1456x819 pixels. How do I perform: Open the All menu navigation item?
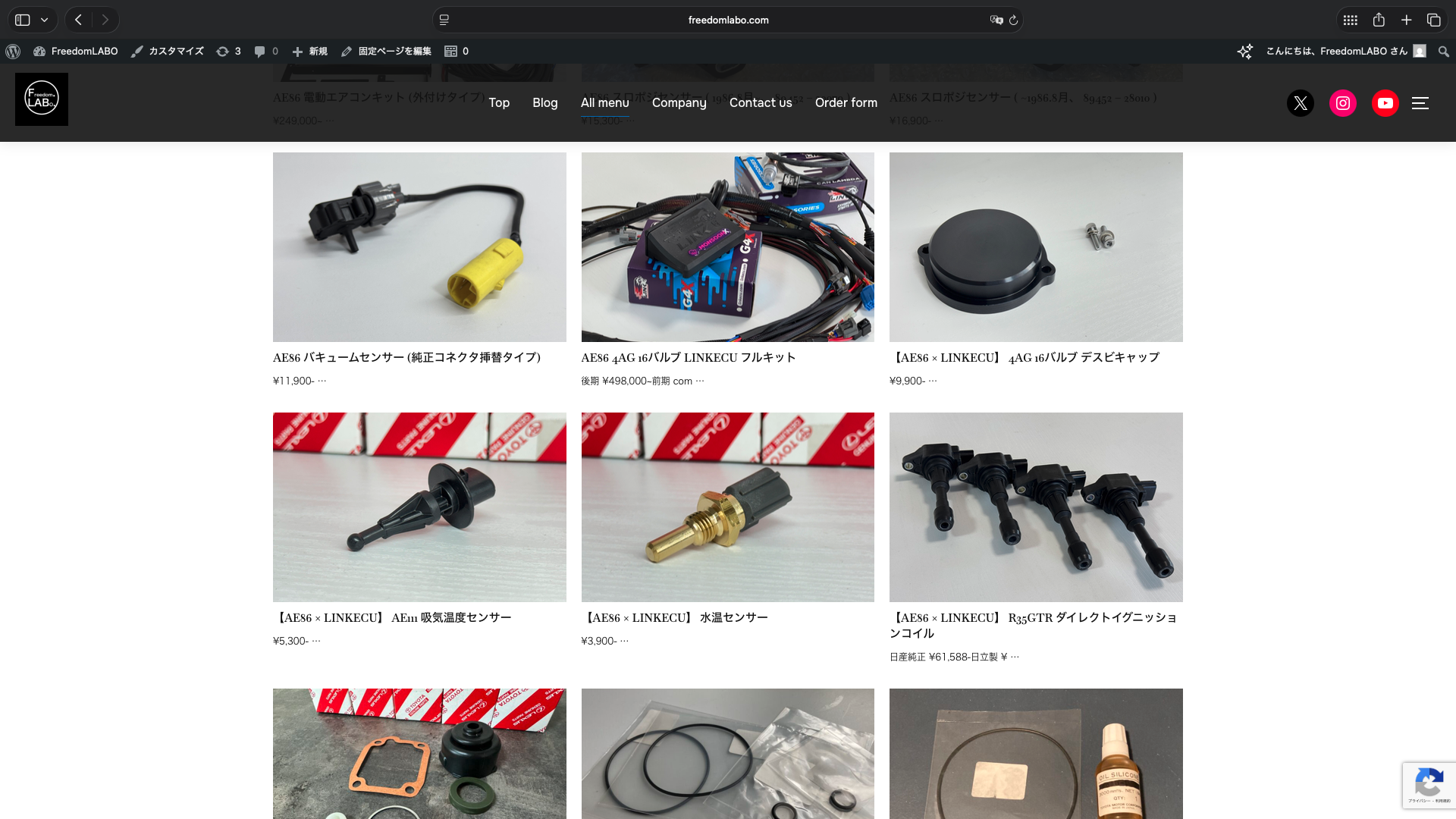coord(604,102)
